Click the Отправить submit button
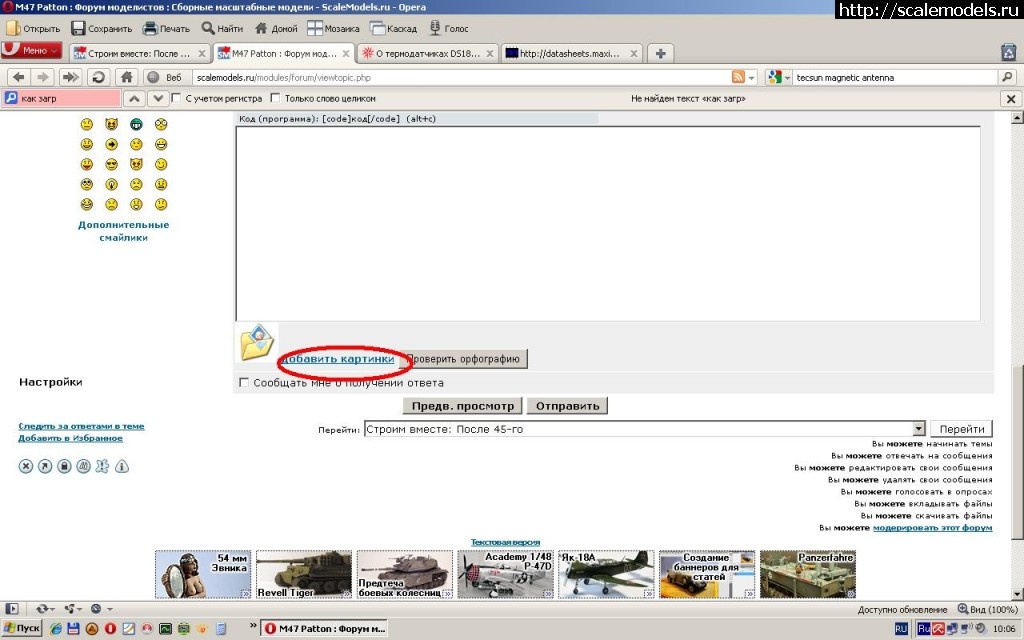The image size is (1024, 640). (x=567, y=406)
